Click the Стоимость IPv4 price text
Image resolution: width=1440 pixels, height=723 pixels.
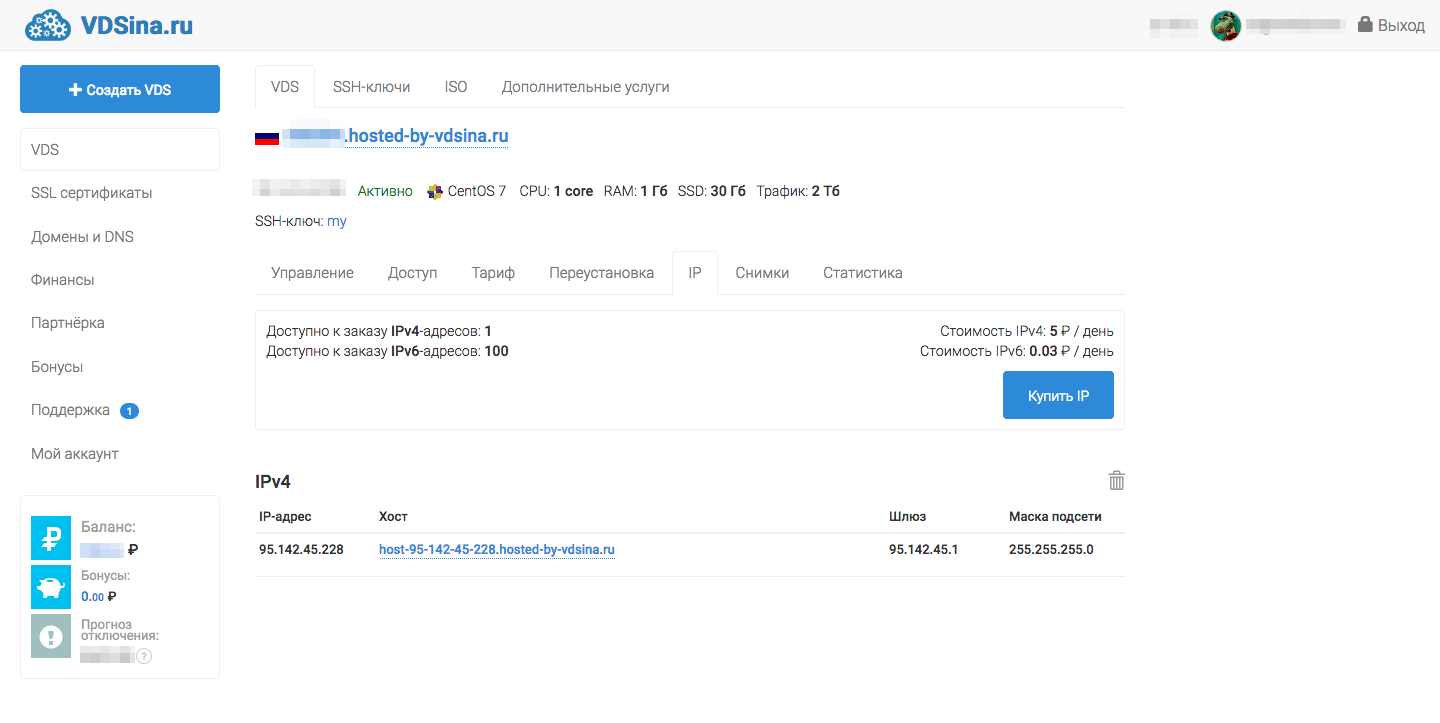coord(1027,331)
